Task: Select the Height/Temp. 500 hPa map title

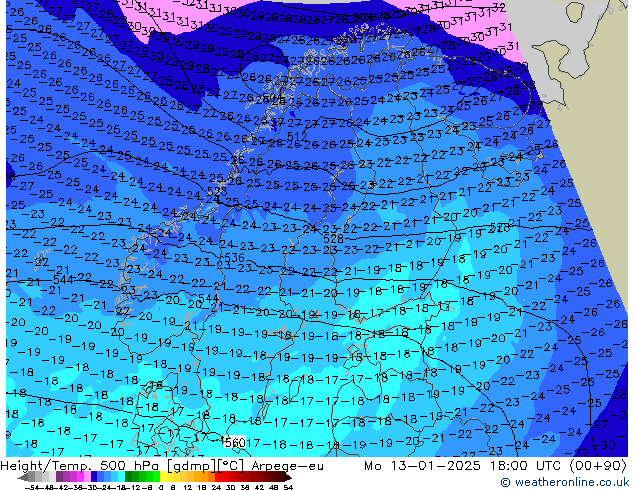Action: [x=80, y=466]
